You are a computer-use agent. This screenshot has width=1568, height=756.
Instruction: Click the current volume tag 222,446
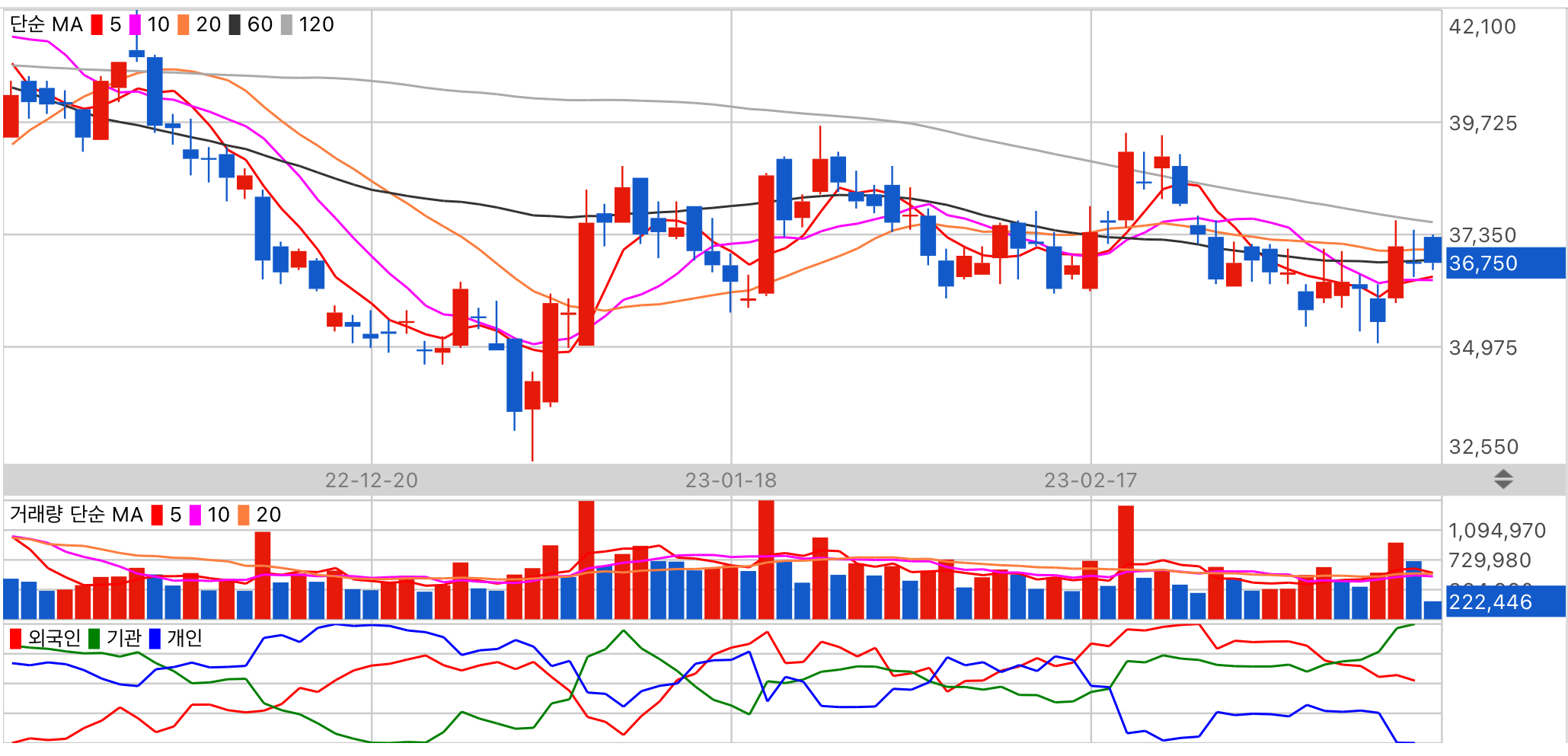(x=1506, y=601)
